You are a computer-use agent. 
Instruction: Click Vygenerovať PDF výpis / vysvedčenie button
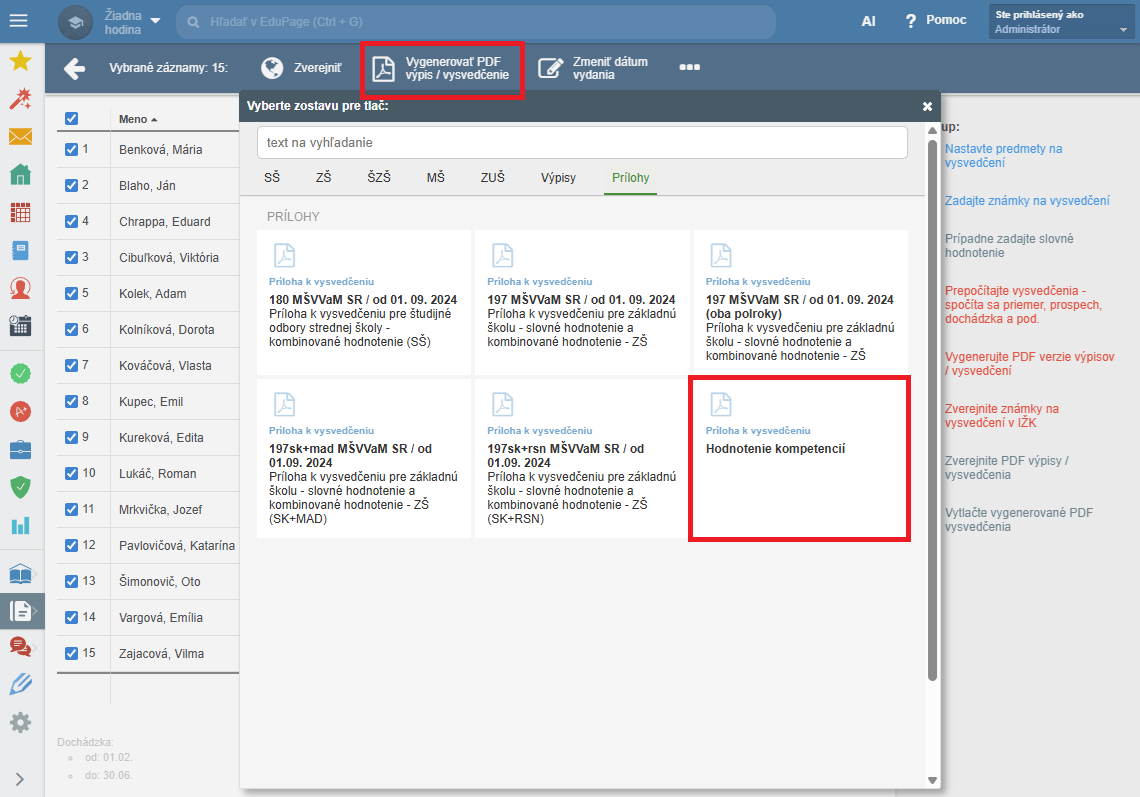pyautogui.click(x=443, y=69)
